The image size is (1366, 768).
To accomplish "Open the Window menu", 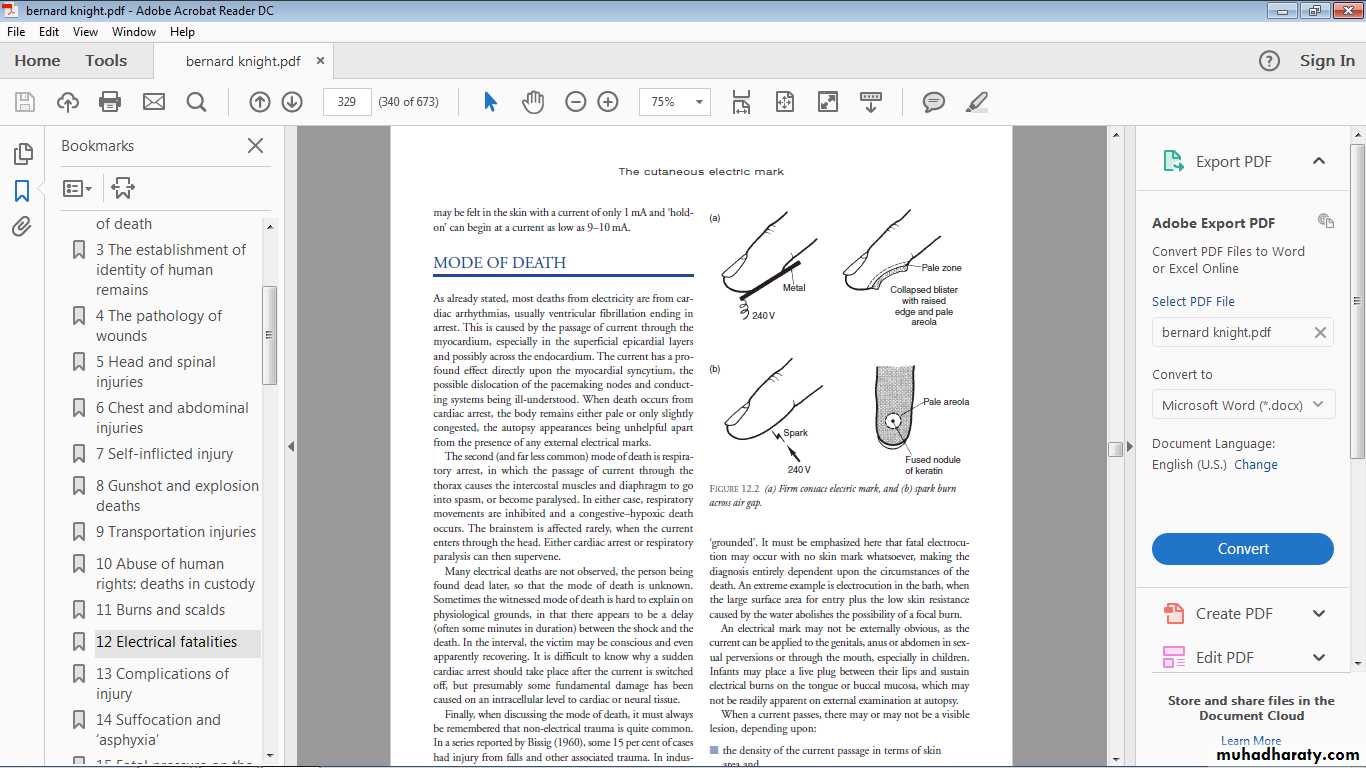I will click(133, 31).
